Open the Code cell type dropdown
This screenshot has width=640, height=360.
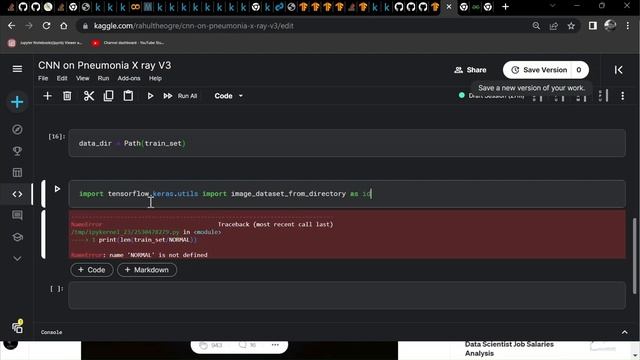(x=229, y=96)
